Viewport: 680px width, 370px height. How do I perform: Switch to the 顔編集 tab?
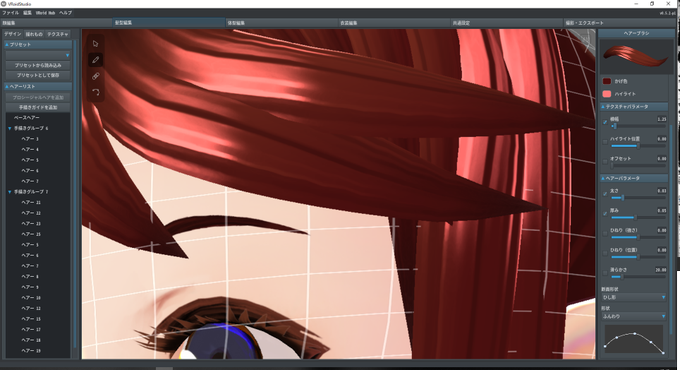56,23
